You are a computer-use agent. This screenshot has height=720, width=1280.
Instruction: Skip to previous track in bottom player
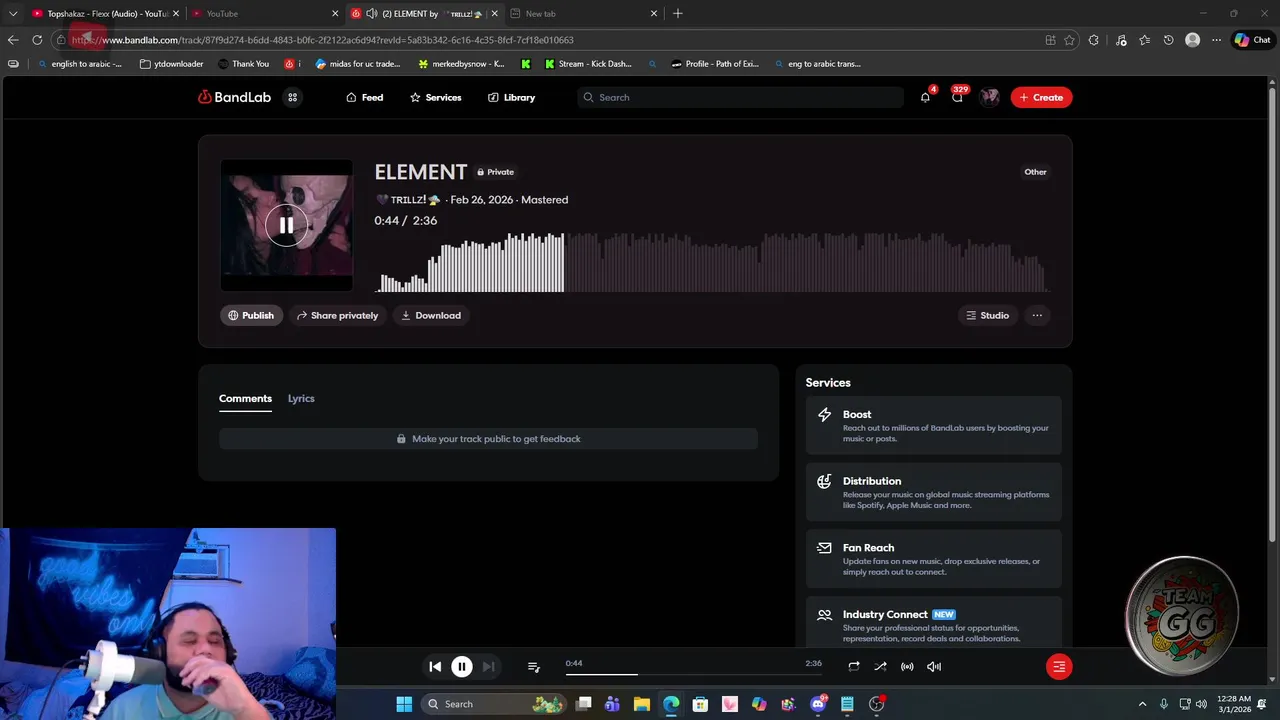(435, 666)
